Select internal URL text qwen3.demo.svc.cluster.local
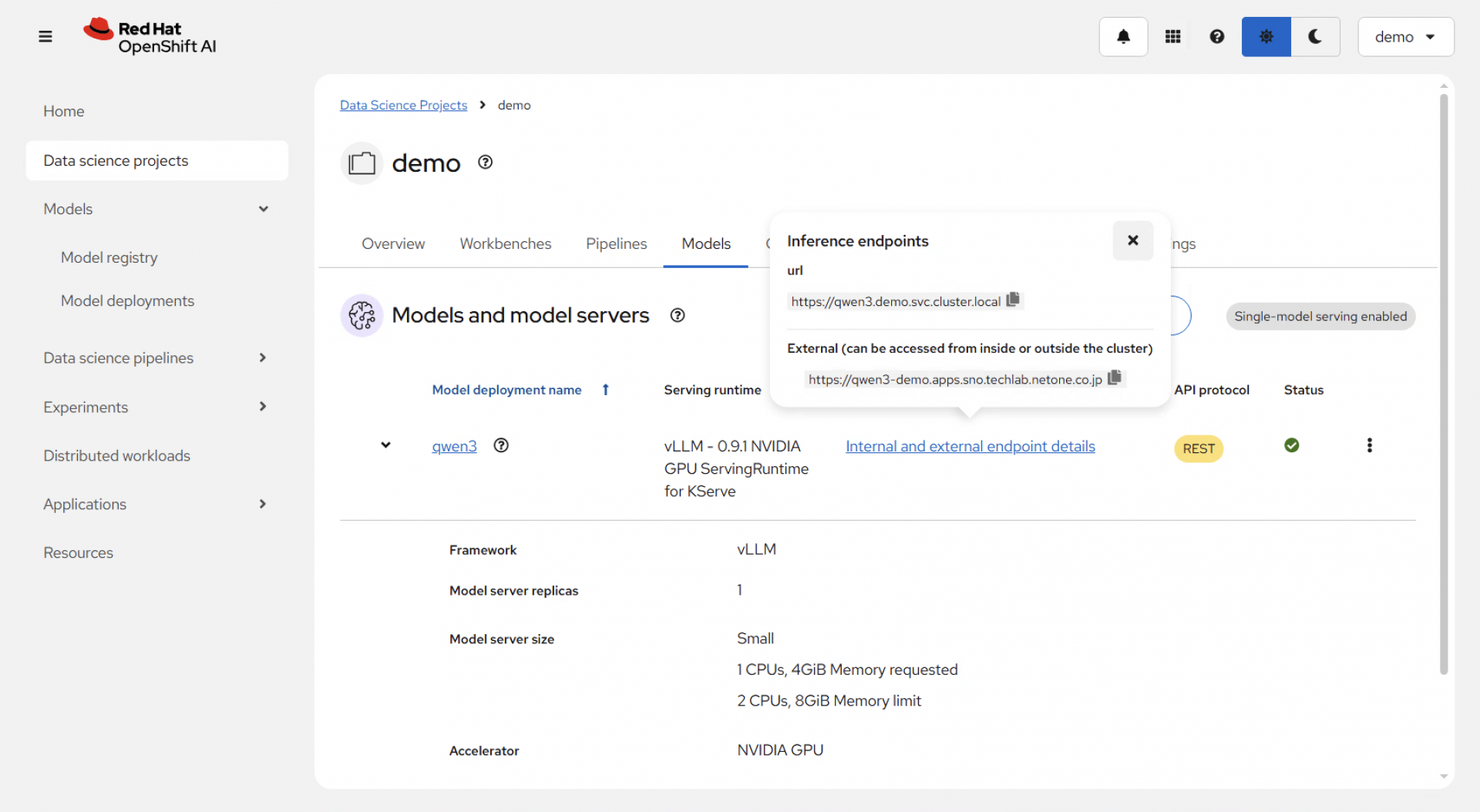Screen dimensions: 1480x812 (895, 301)
